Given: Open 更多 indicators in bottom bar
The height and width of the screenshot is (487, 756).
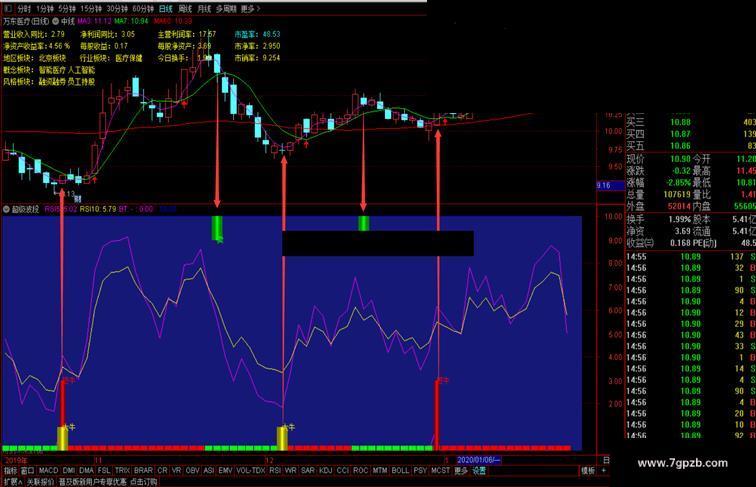Looking at the screenshot, I should pos(461,471).
